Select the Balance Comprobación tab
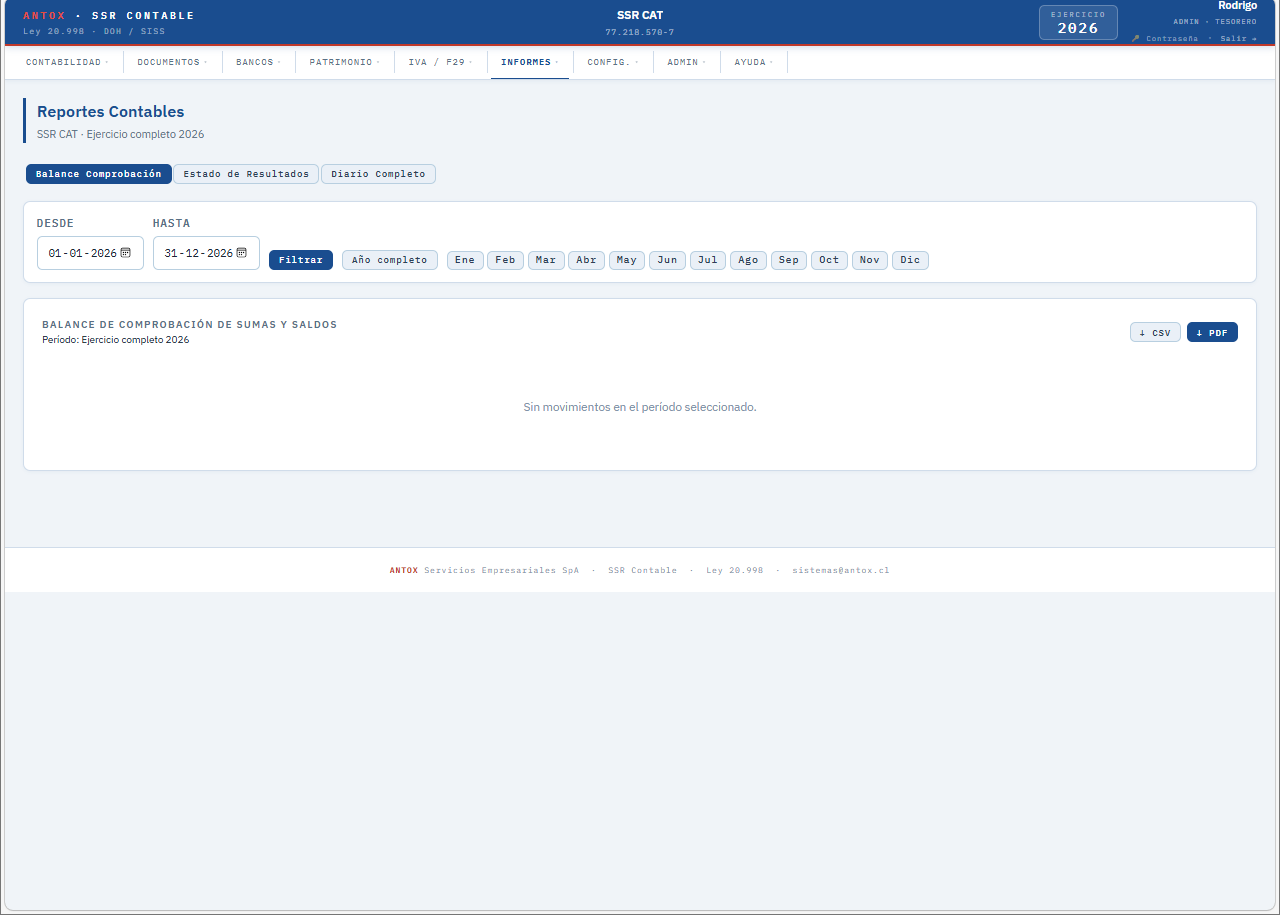The width and height of the screenshot is (1280, 915). point(98,174)
